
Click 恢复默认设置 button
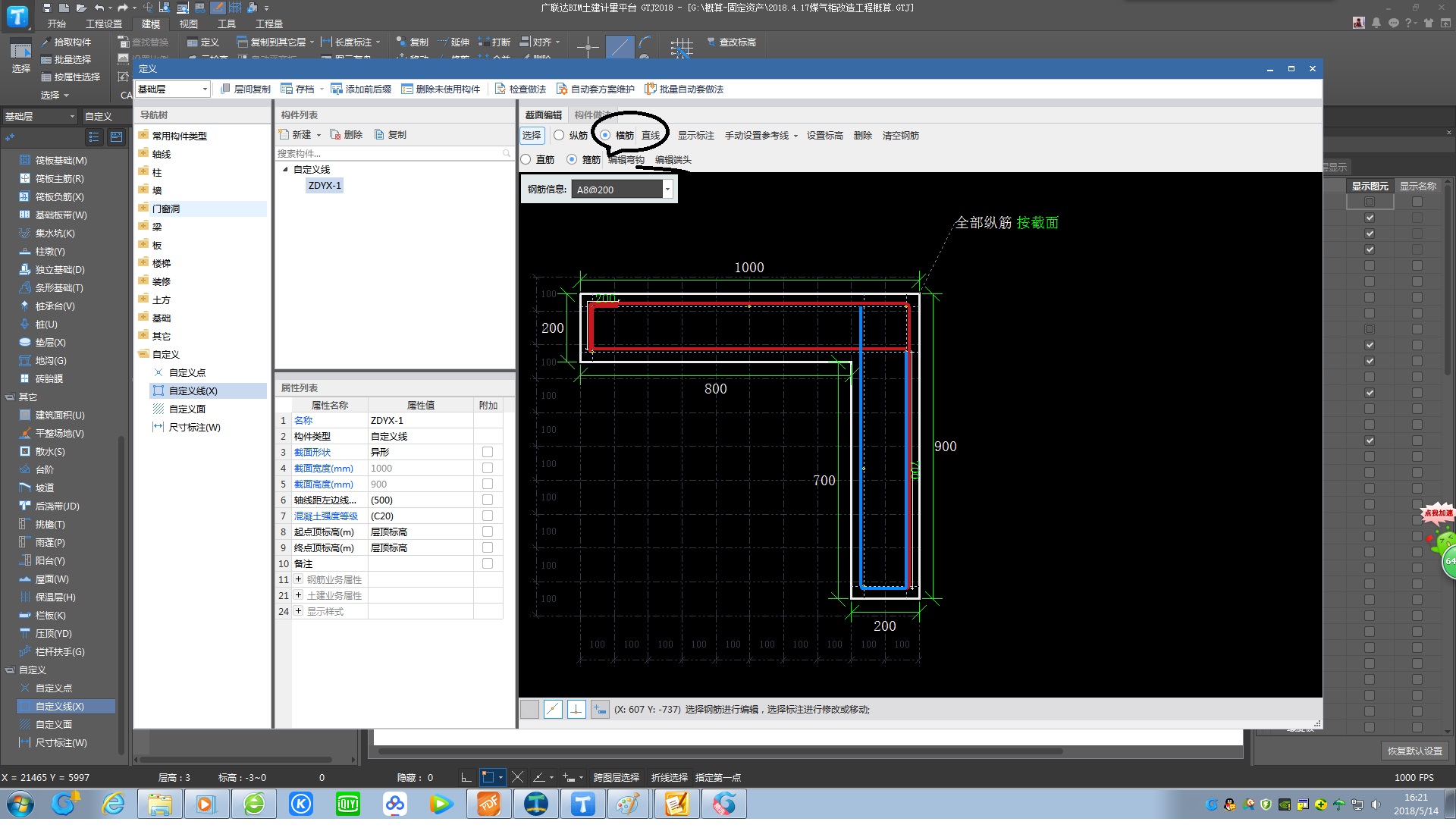coord(1415,751)
